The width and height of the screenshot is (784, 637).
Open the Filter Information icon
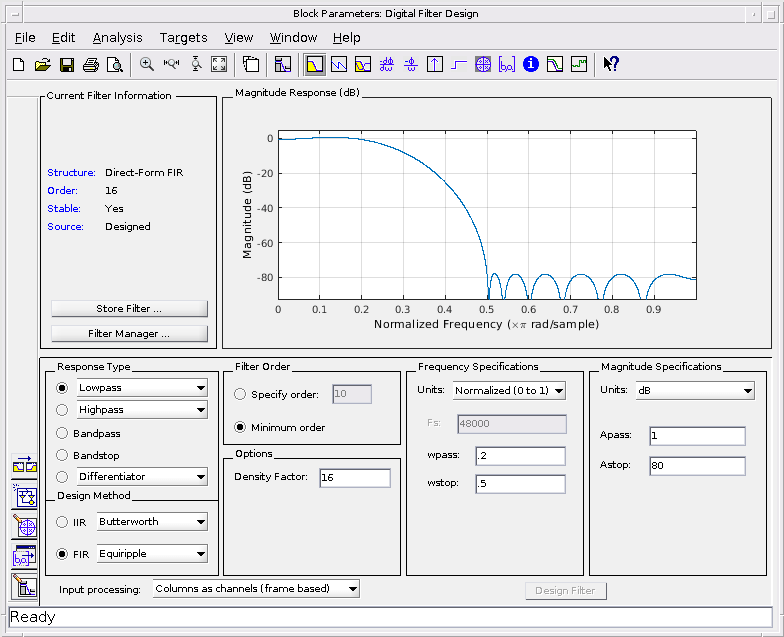[x=531, y=64]
